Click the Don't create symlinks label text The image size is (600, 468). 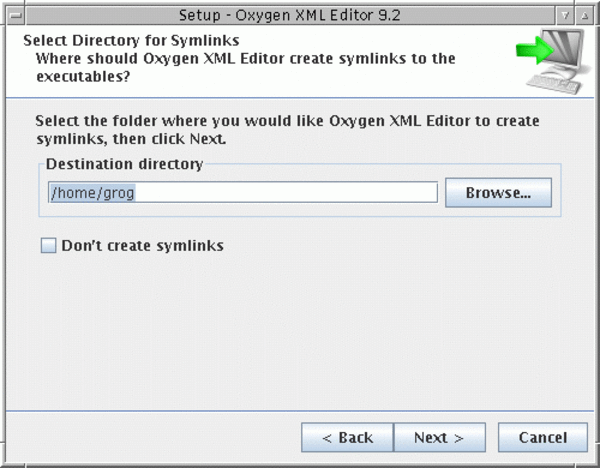142,246
